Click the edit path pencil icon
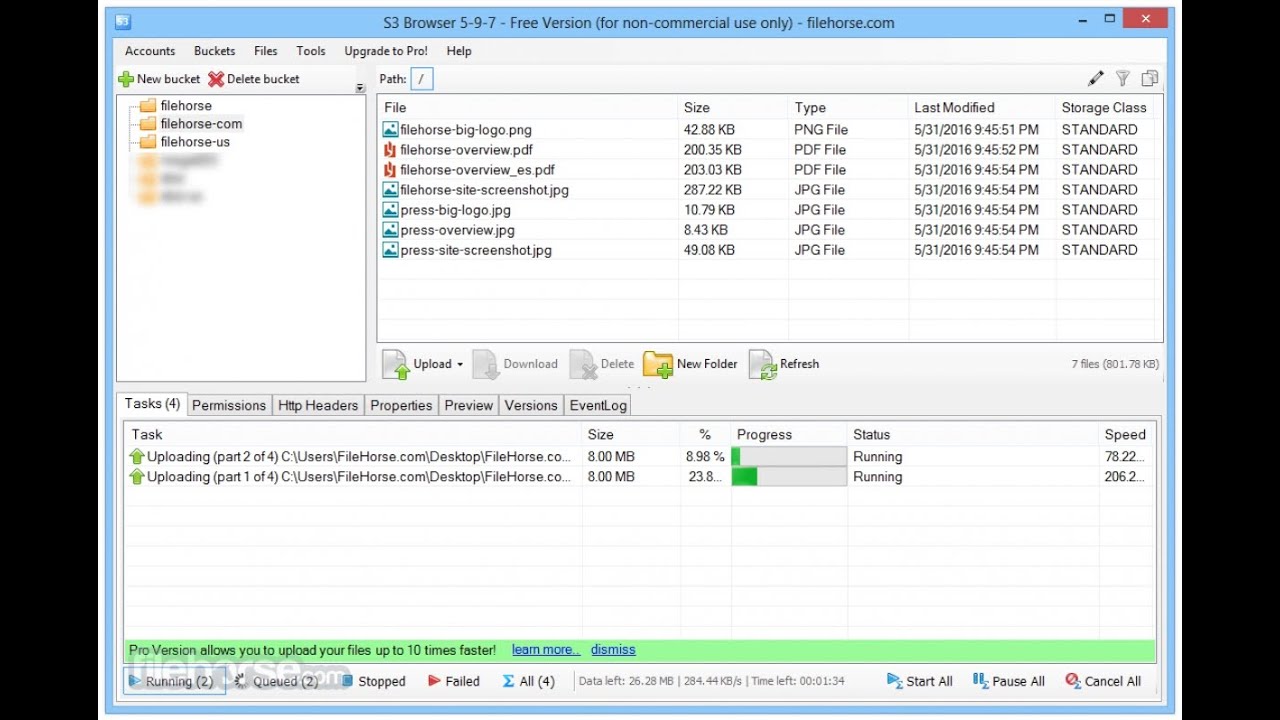This screenshot has height=720, width=1280. point(1096,78)
